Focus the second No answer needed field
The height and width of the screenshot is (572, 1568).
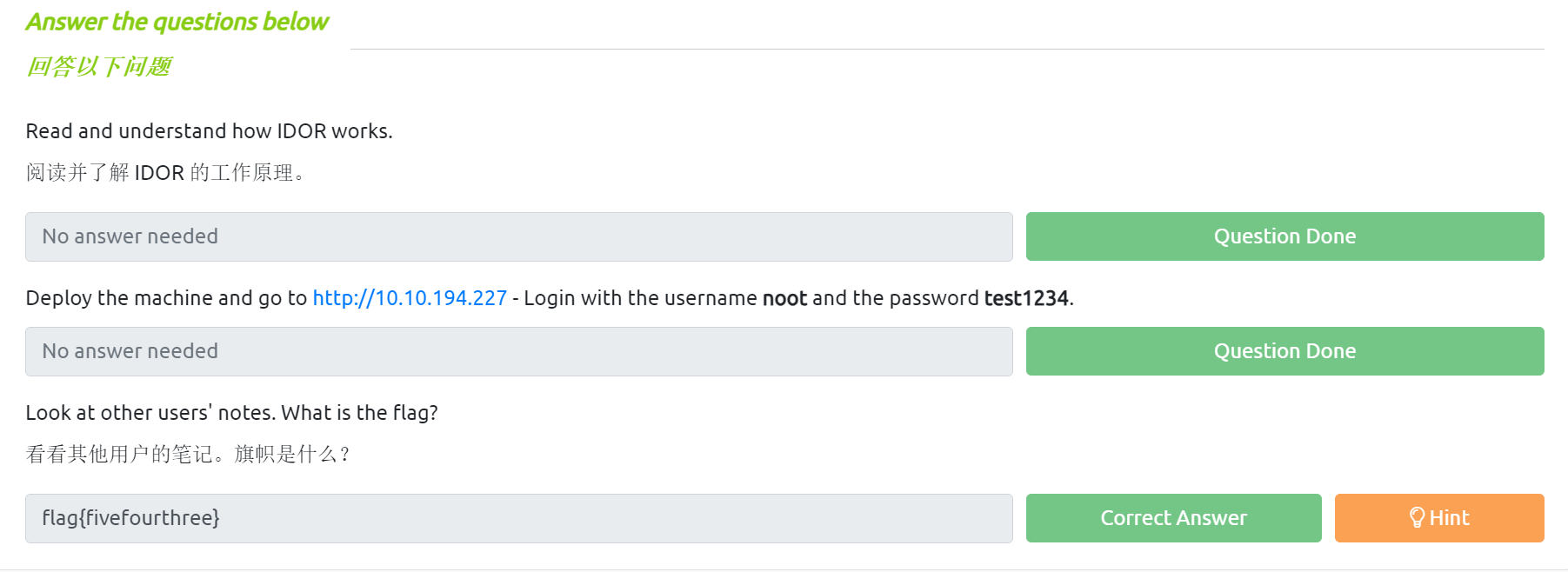tap(518, 351)
